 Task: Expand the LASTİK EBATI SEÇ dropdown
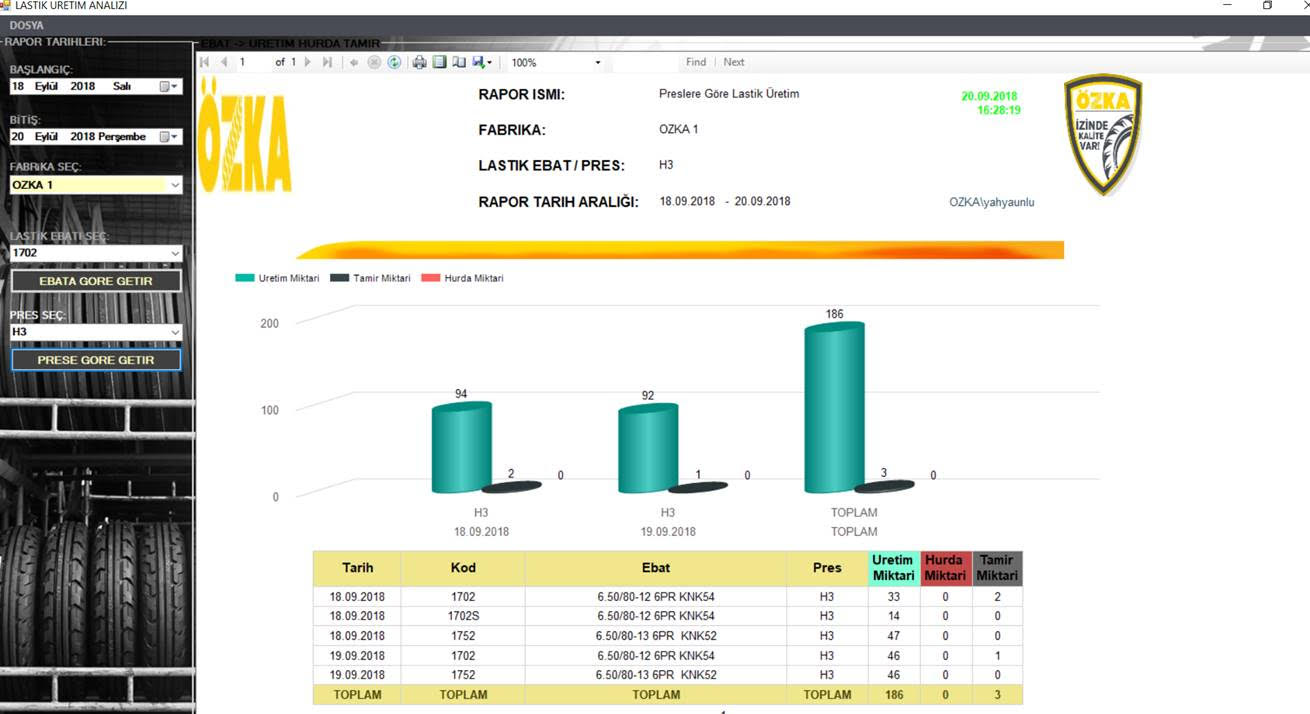pyautogui.click(x=175, y=253)
